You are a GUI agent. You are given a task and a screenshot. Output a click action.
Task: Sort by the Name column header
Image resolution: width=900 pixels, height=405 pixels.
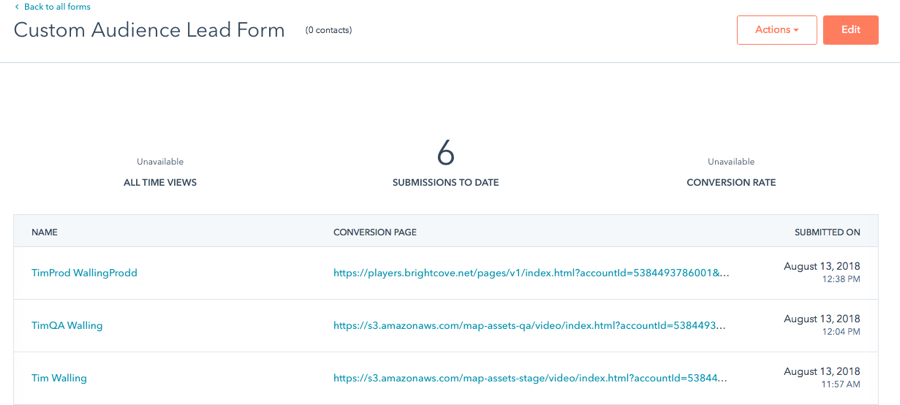click(44, 232)
